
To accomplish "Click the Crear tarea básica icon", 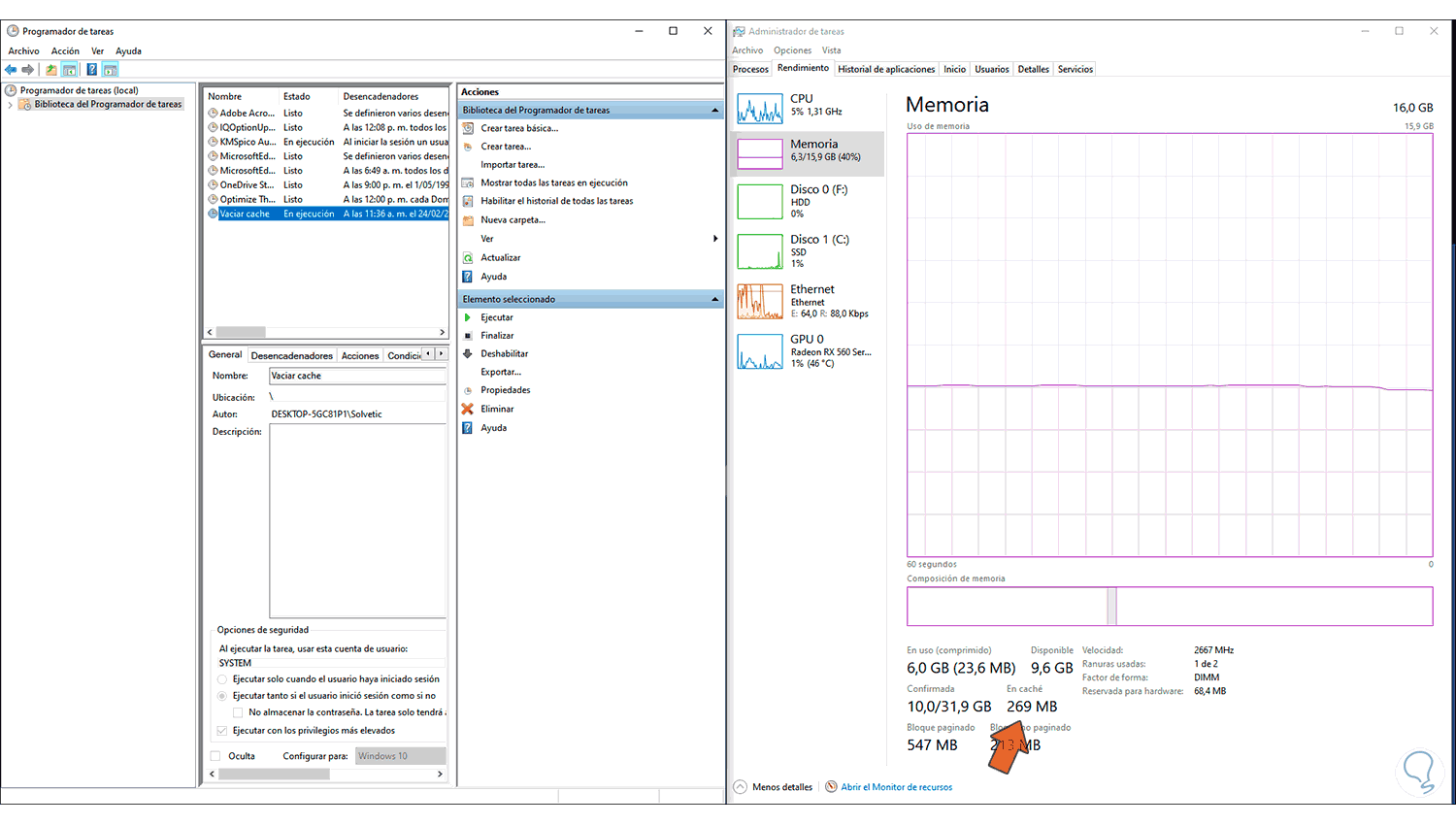I will pos(468,128).
